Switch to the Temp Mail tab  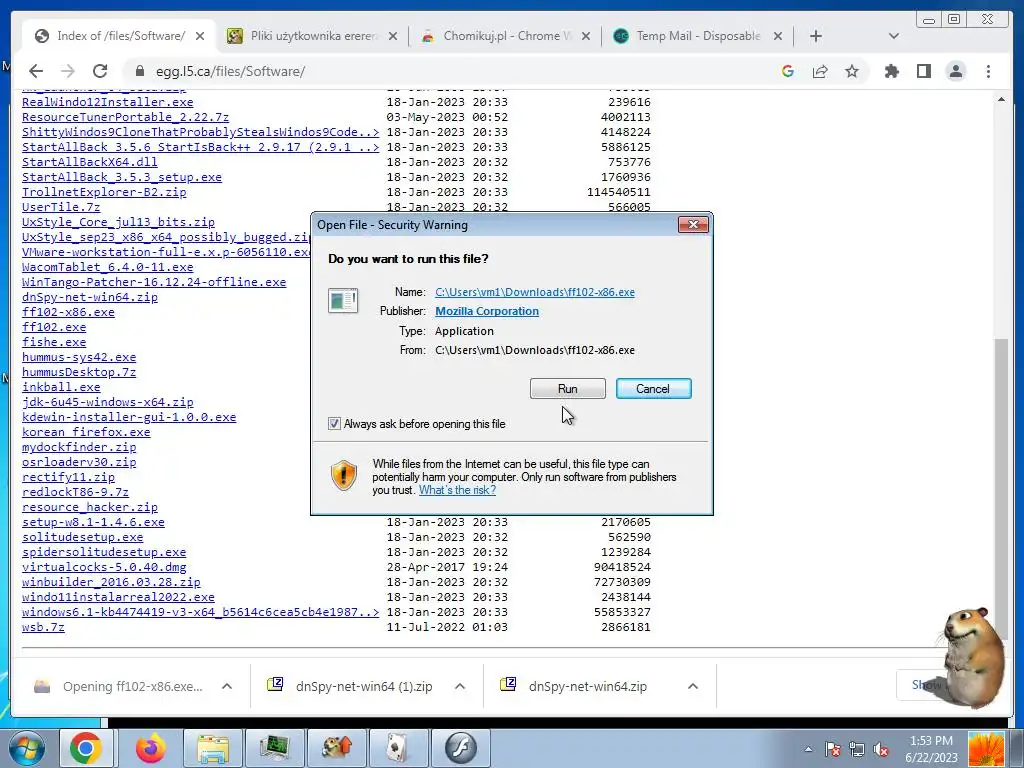click(697, 36)
